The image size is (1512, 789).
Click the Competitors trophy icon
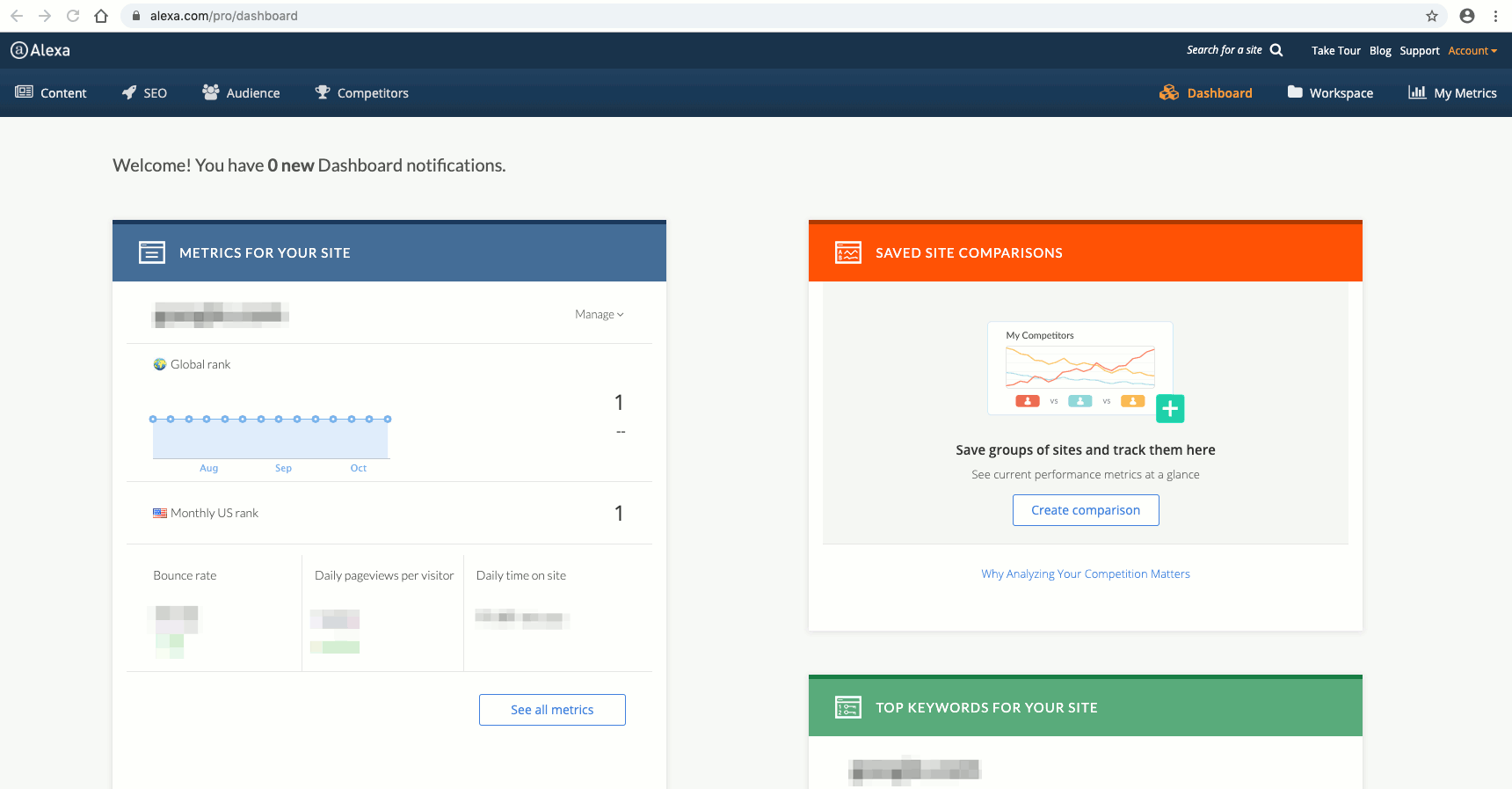pos(323,91)
